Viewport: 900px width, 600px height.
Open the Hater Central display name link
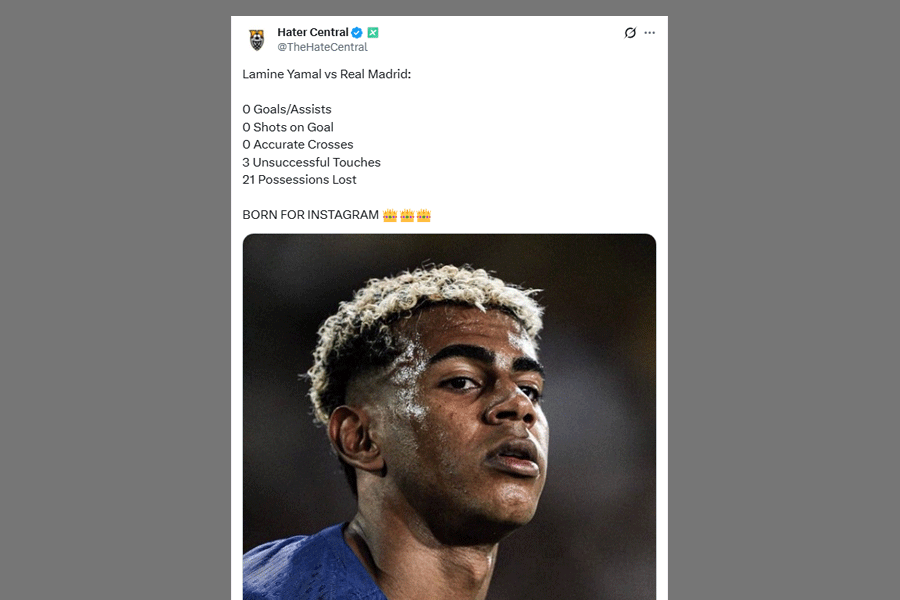click(312, 32)
